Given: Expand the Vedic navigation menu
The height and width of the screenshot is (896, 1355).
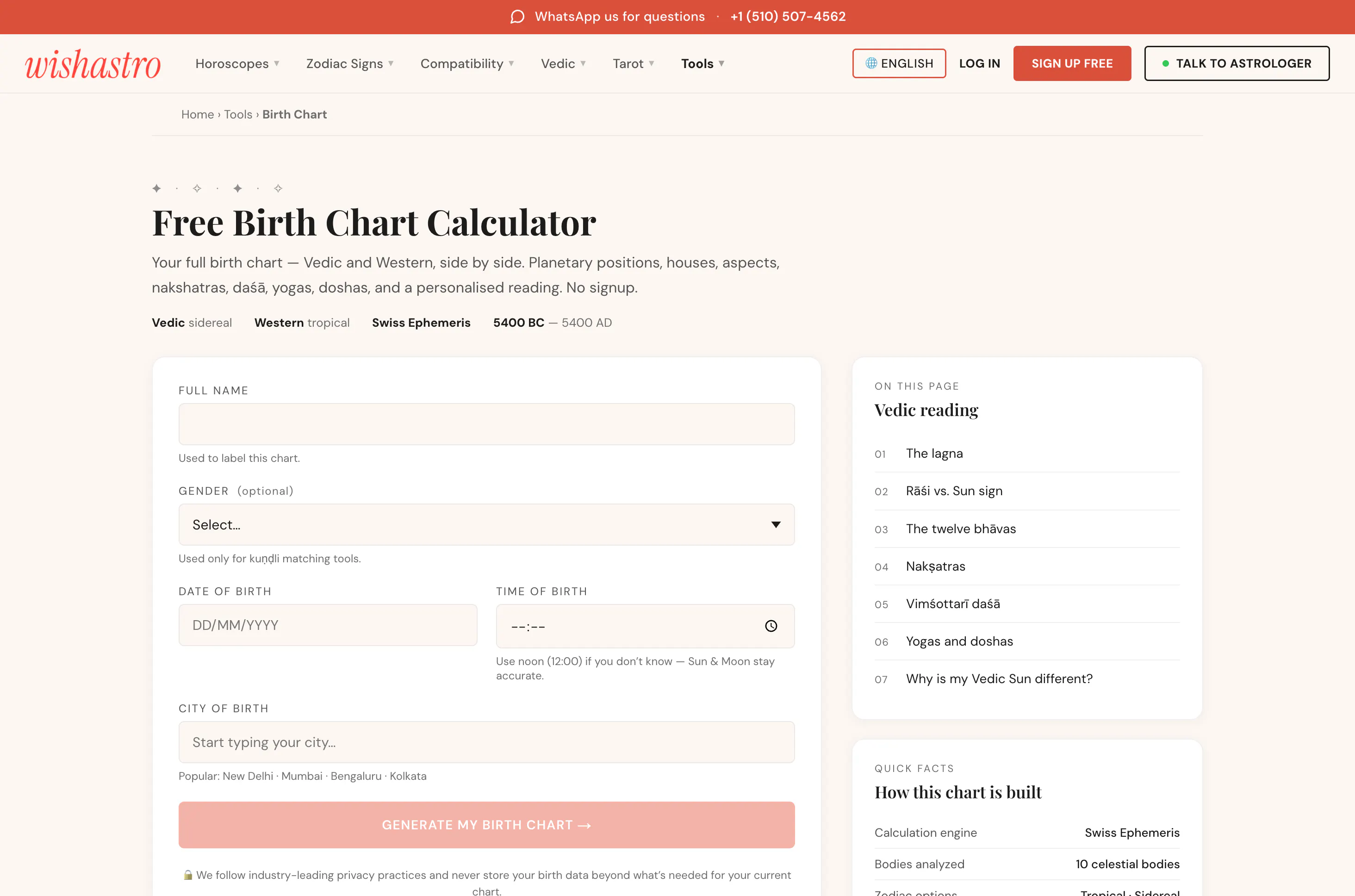Looking at the screenshot, I should click(x=563, y=63).
